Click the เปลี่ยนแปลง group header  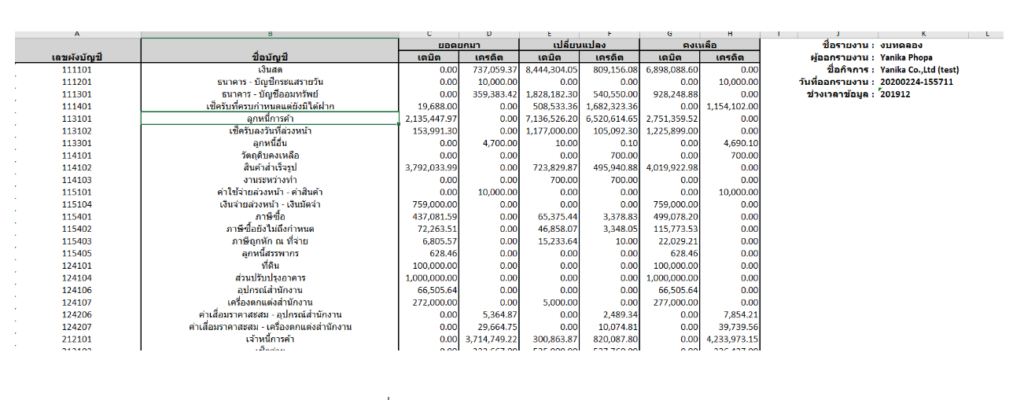tap(579, 45)
